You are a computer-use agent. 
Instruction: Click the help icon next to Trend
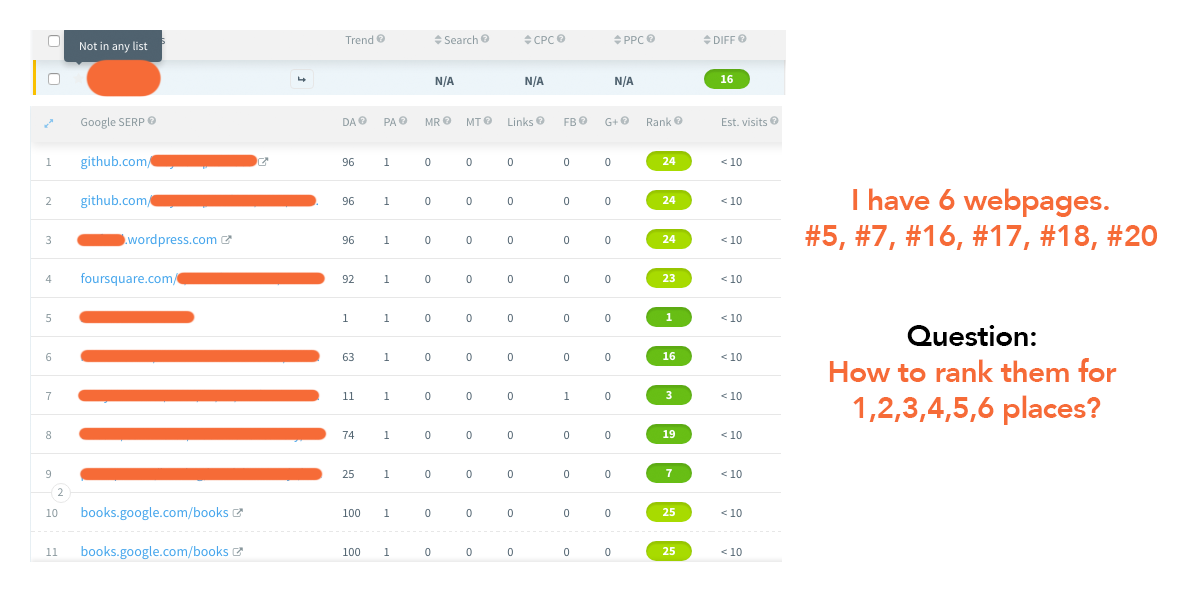pos(381,40)
